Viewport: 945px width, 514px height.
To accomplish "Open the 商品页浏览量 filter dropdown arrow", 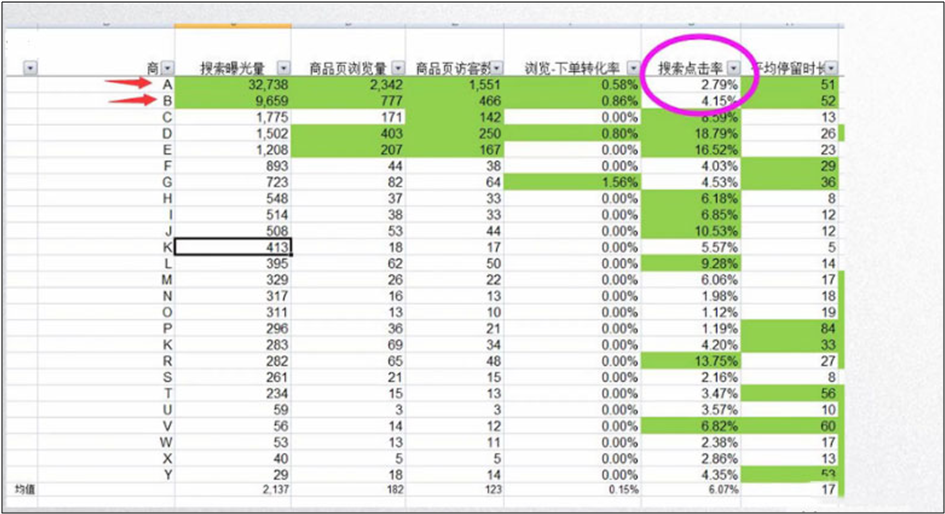I will tap(399, 67).
